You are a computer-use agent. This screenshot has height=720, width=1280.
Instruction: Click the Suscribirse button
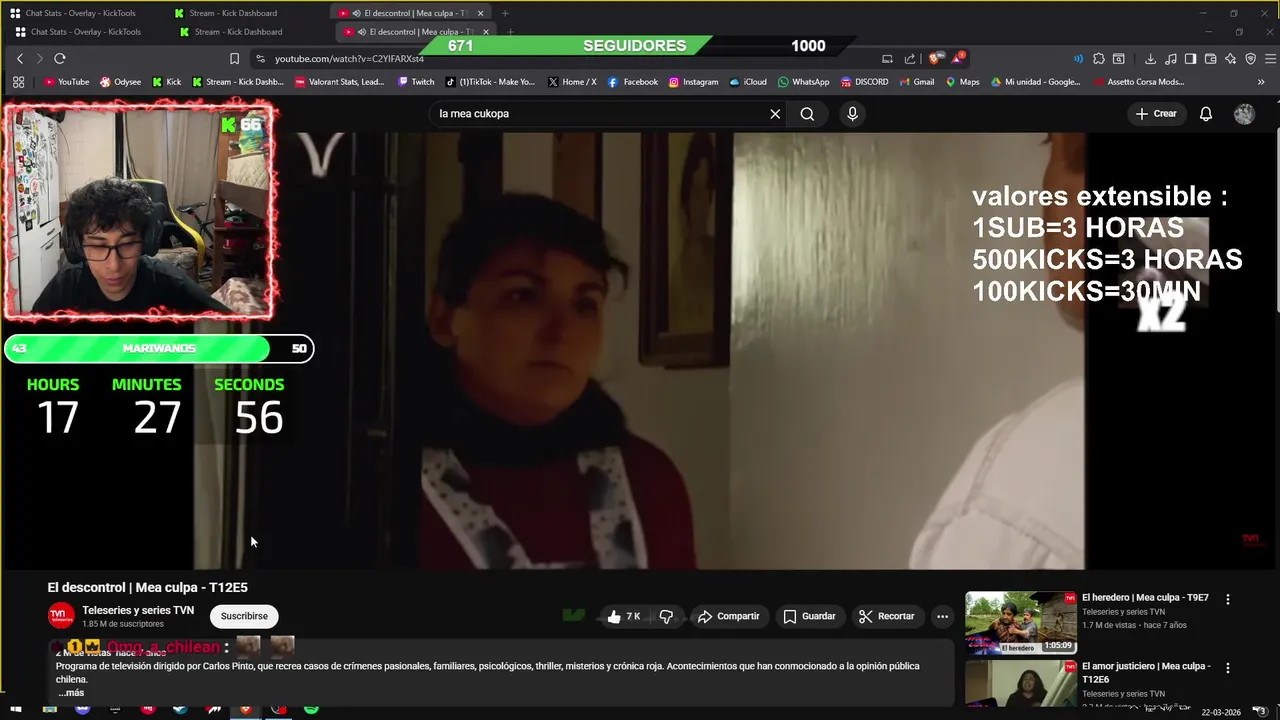coord(244,616)
